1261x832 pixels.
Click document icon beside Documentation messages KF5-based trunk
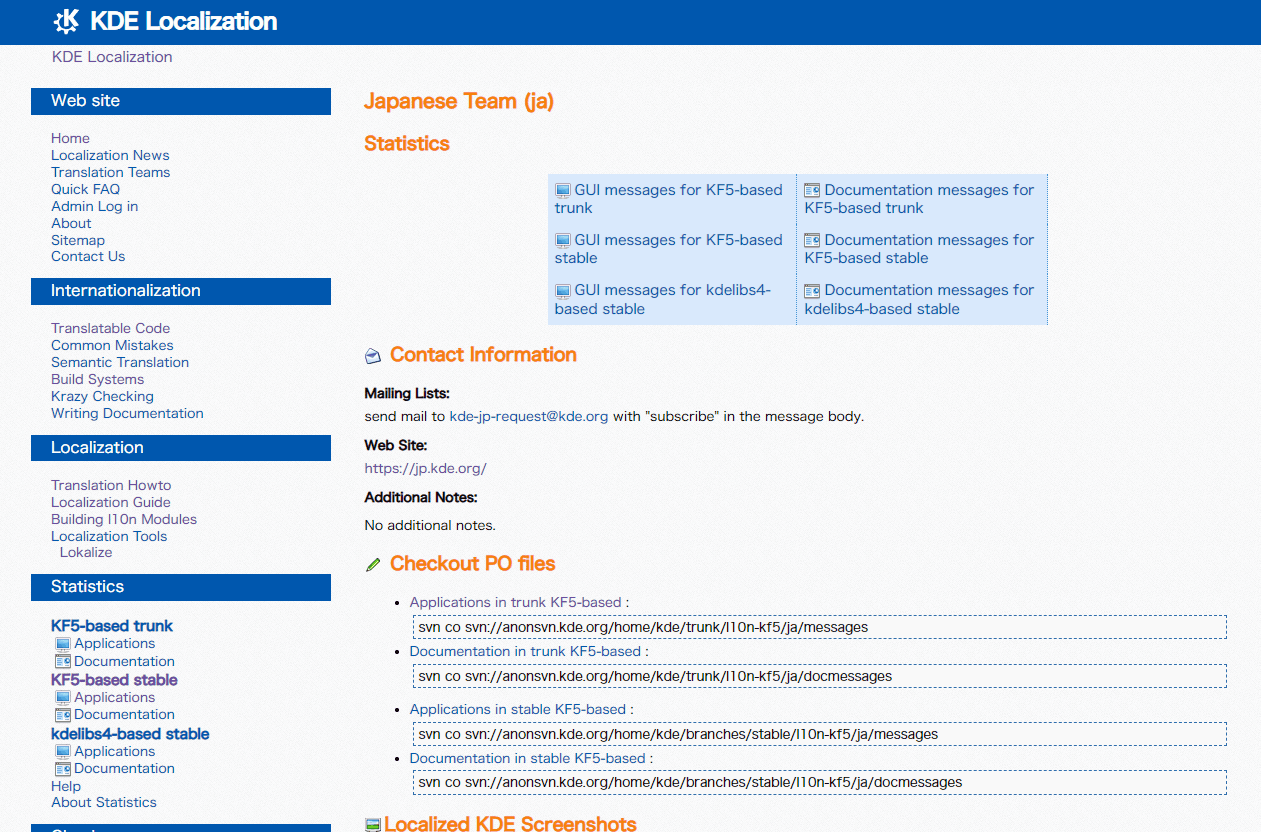click(x=812, y=190)
